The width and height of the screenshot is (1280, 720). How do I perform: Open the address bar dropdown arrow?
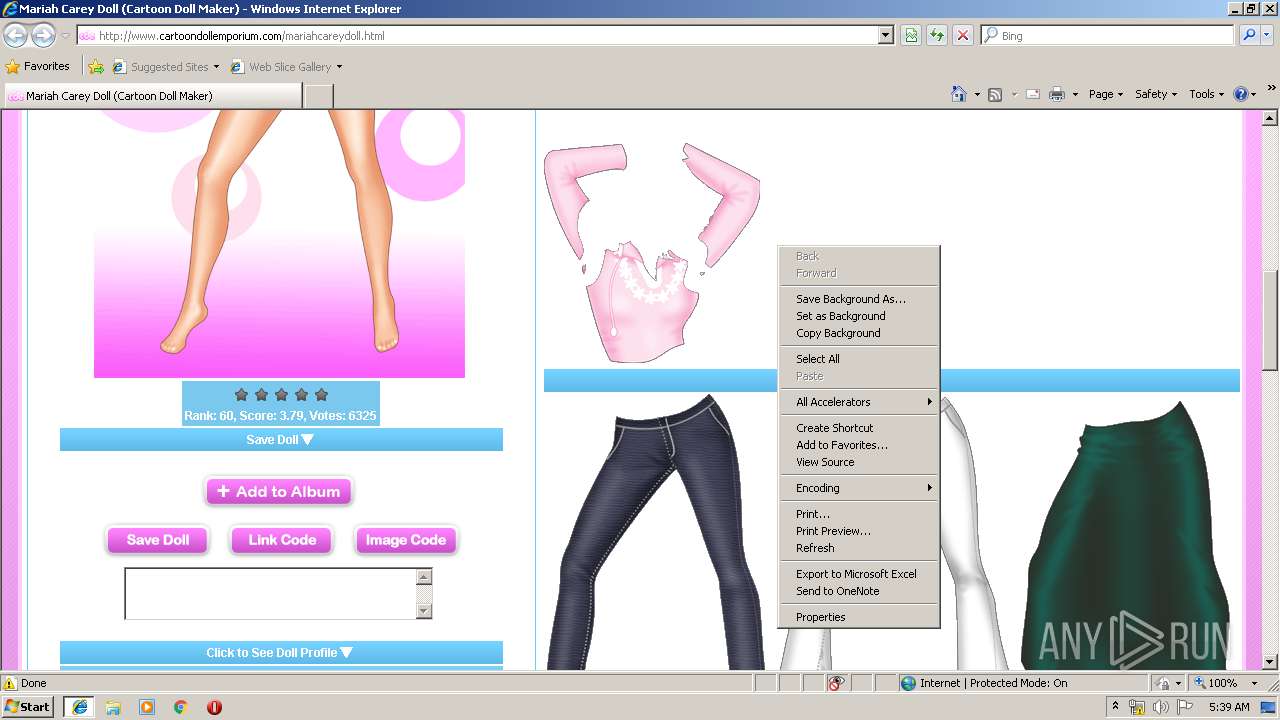885,35
